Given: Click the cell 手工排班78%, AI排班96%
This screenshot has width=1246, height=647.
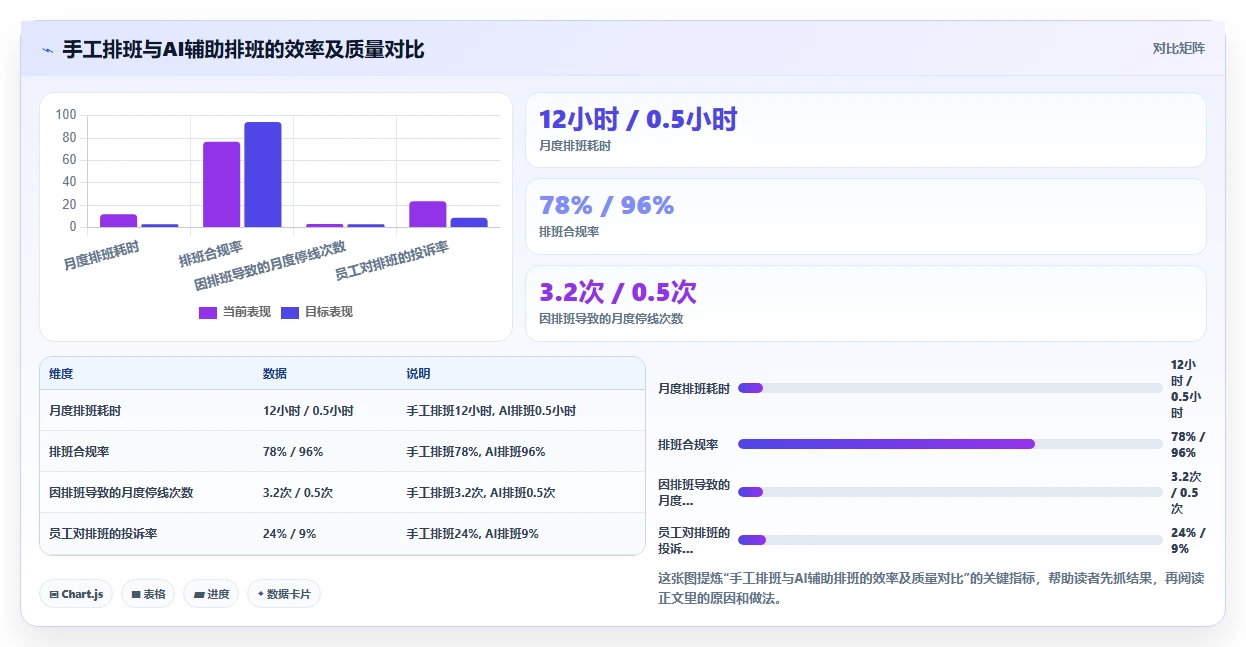Looking at the screenshot, I should (476, 452).
